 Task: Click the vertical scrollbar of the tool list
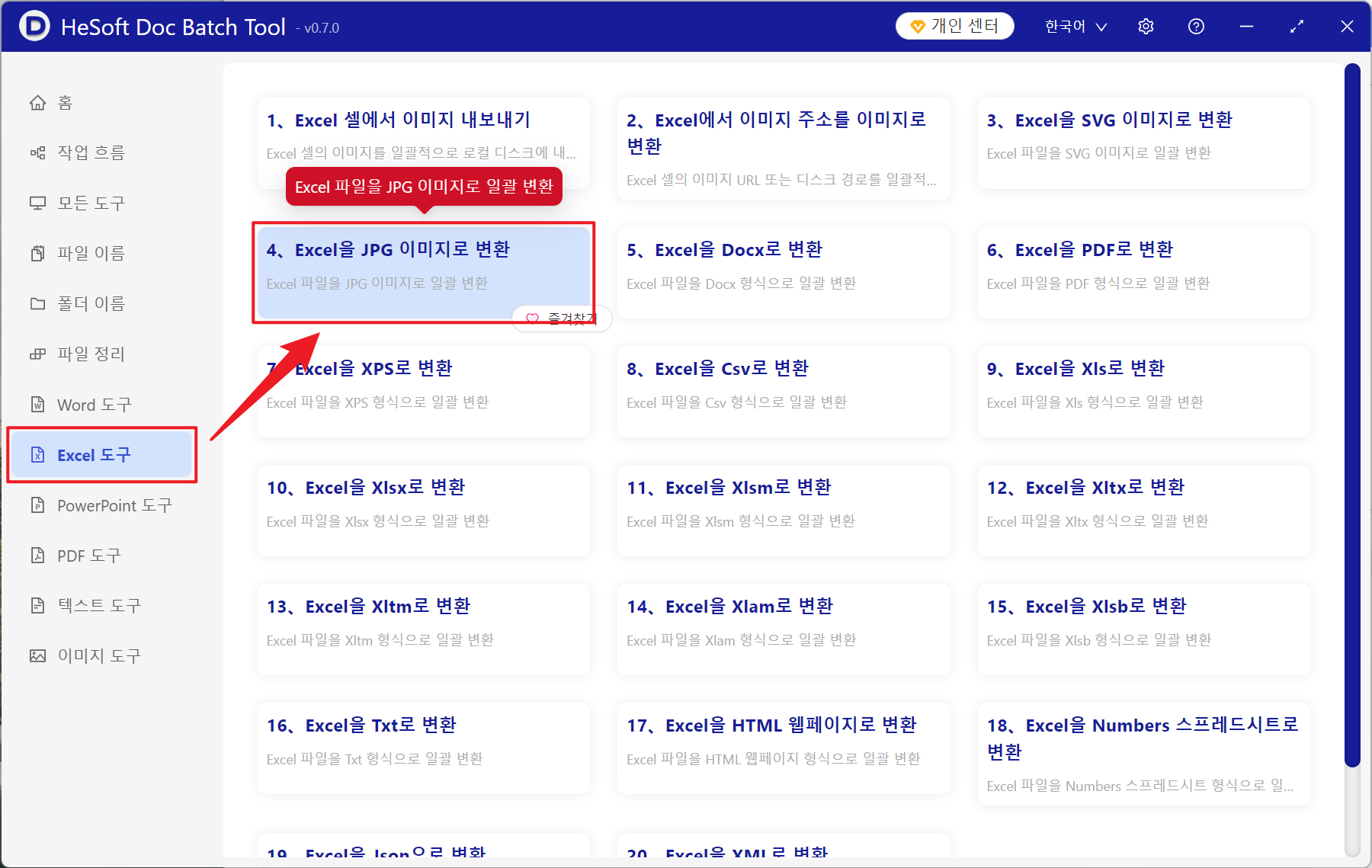click(x=1352, y=415)
